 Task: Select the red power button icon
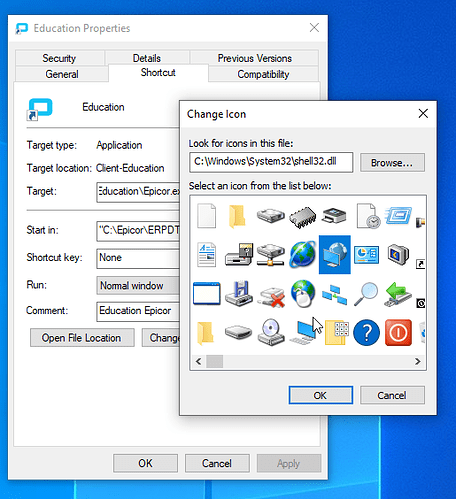[x=398, y=332]
